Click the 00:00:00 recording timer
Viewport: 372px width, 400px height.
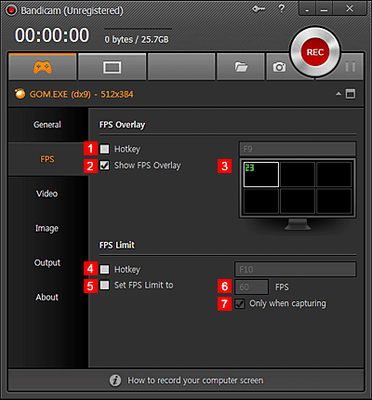(x=52, y=35)
